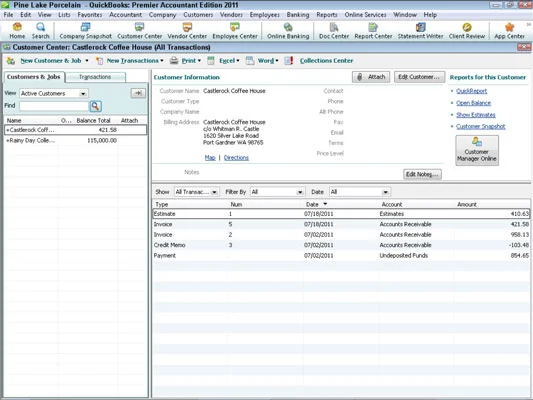Viewport: 533px width, 400px height.
Task: Click the New Transactions icon
Action: tap(99, 61)
